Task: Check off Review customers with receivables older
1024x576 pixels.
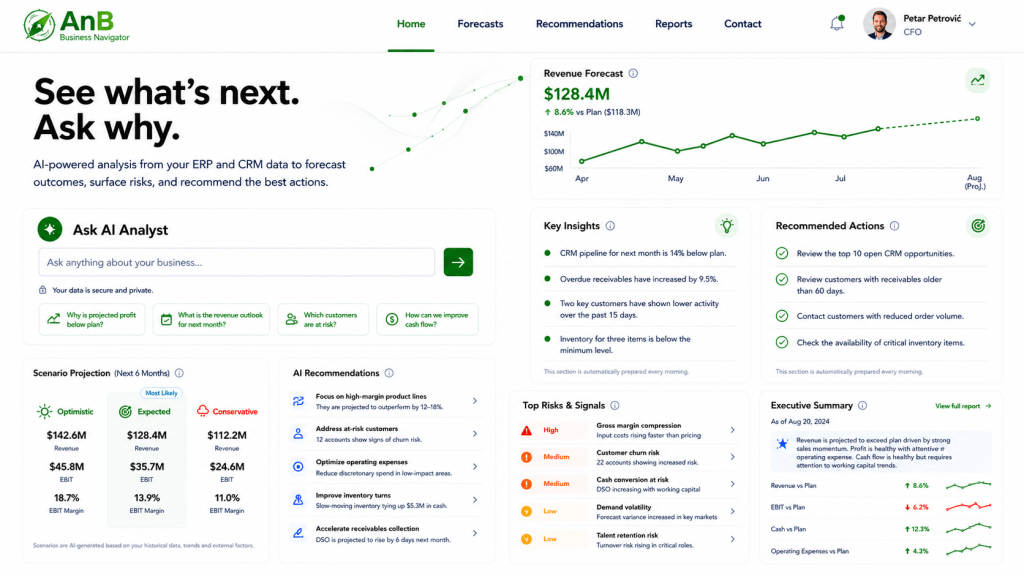Action: click(x=782, y=280)
